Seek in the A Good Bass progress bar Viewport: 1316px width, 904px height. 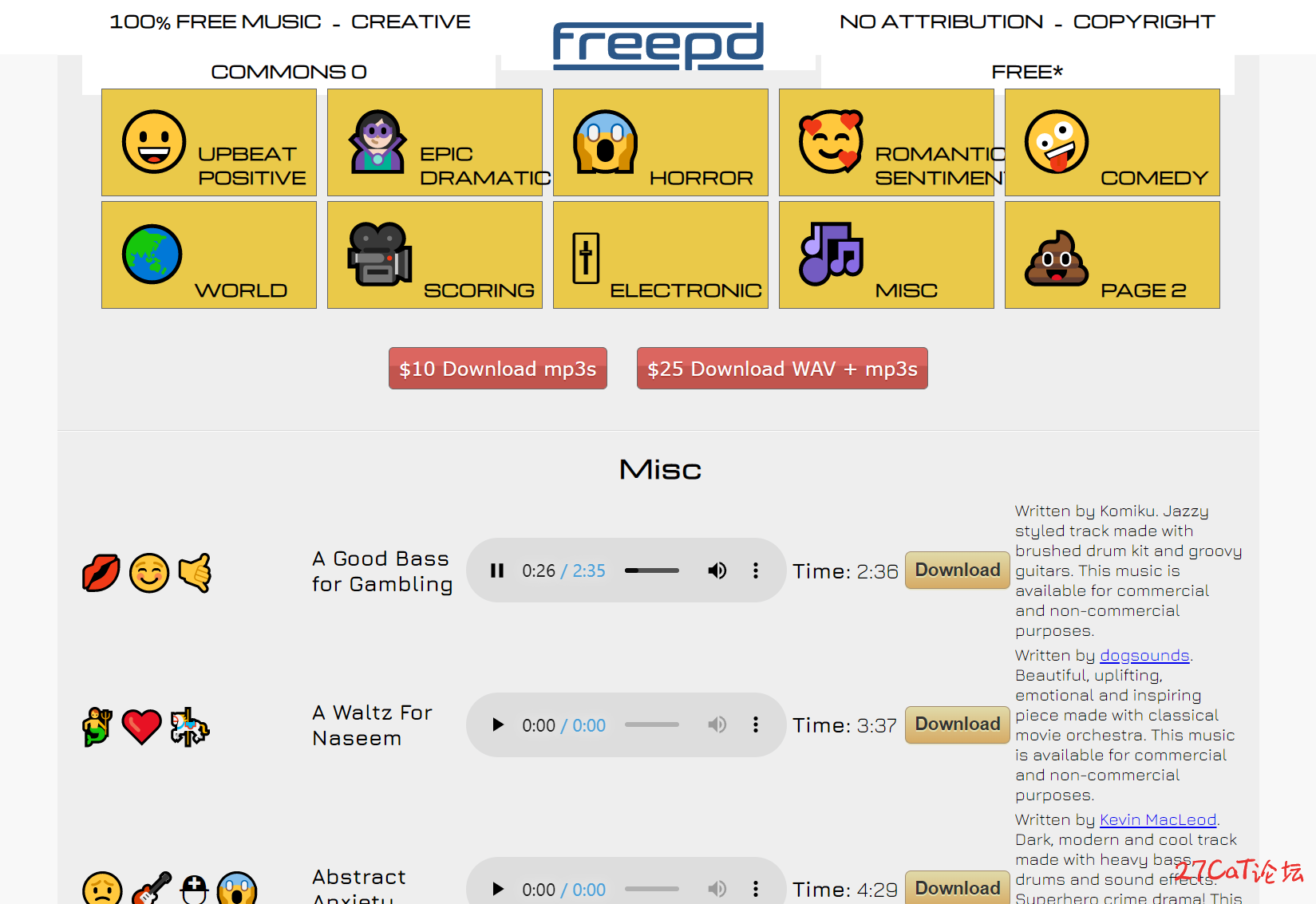(652, 570)
